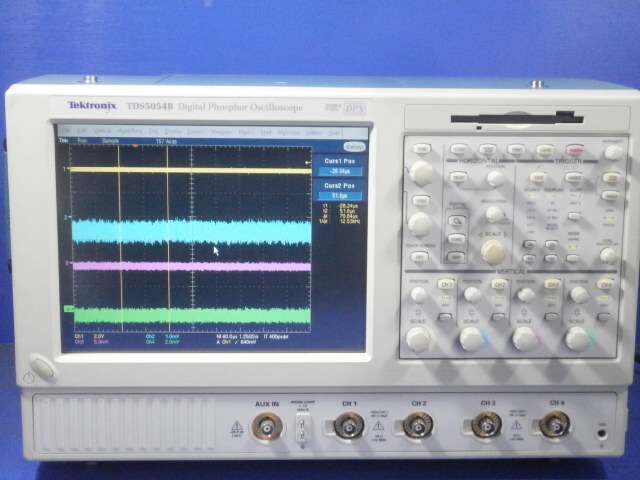Expand the Help menu
The height and width of the screenshot is (480, 640).
(334, 133)
